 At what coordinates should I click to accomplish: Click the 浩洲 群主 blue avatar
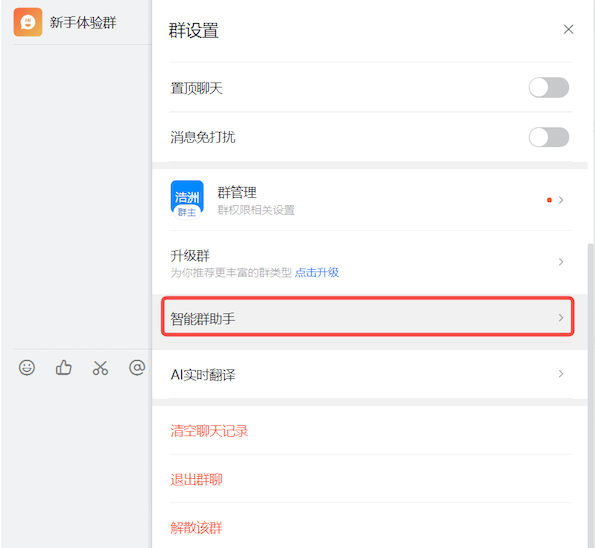187,200
